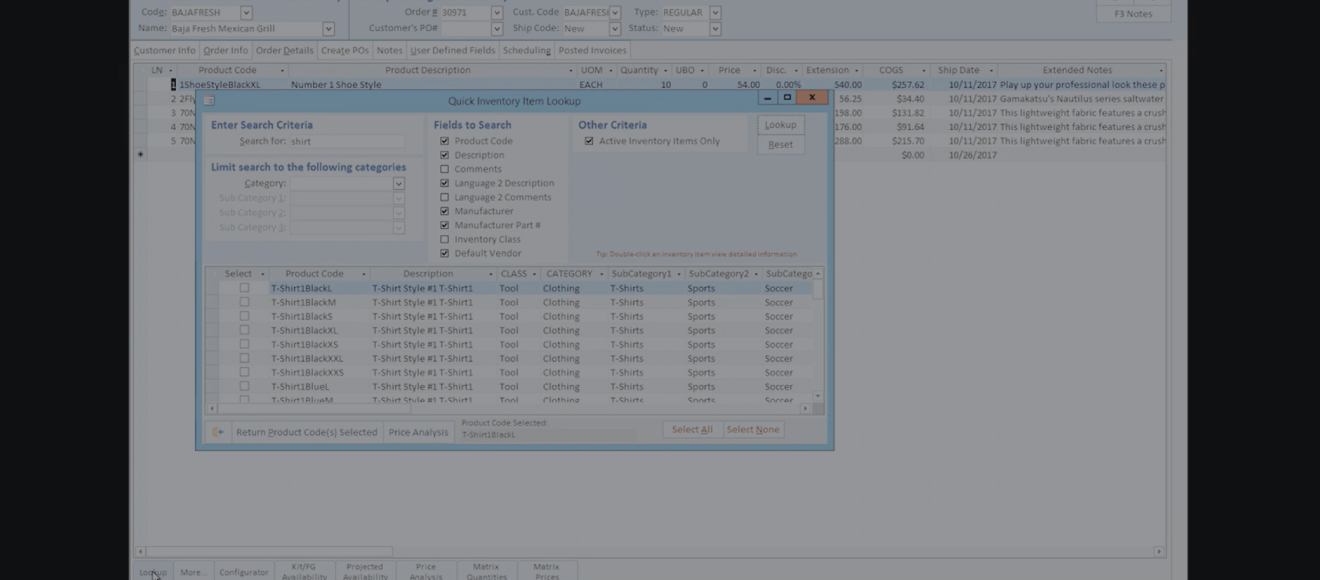The width and height of the screenshot is (1320, 580).
Task: Click the form icon in lookup title bar
Action: pos(209,101)
